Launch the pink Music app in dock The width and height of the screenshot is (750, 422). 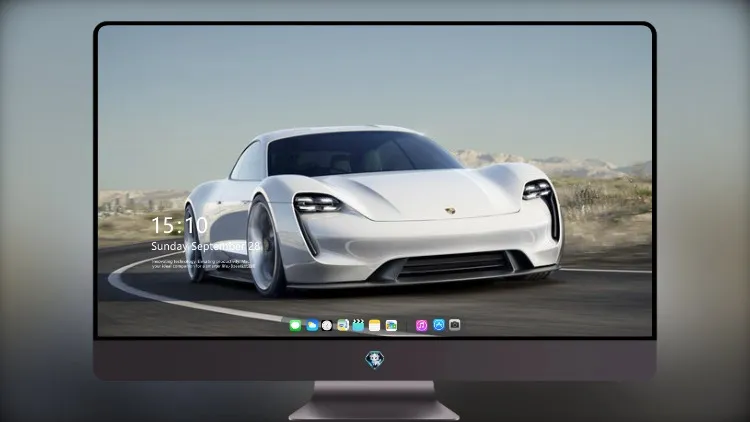click(421, 326)
